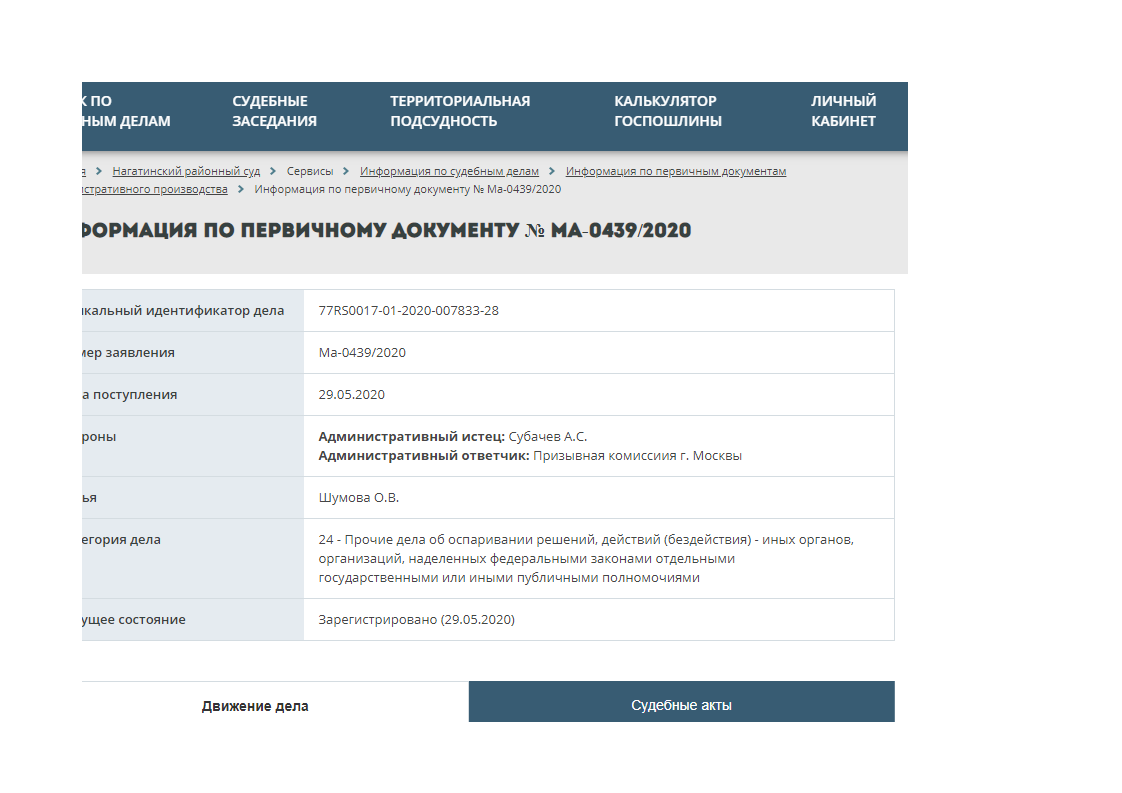1122x793 pixels.
Task: Go to Калькулятор госпошлины
Action: [667, 111]
